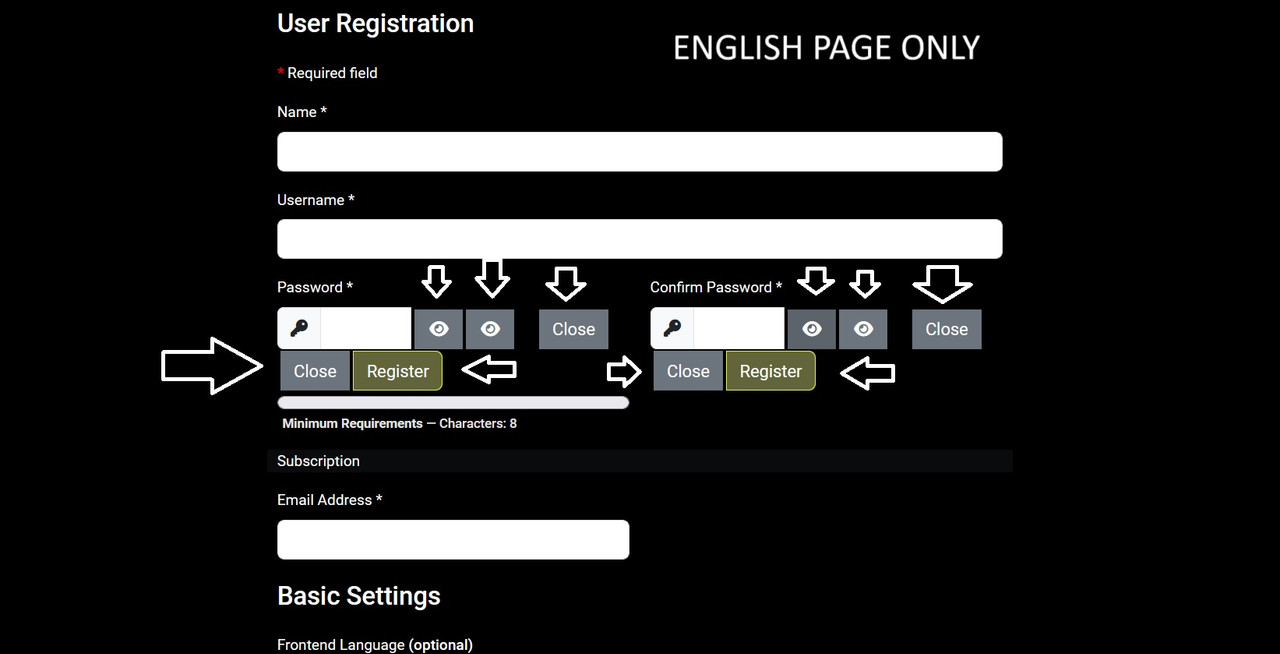Click the 'Password *' label
Viewport: 1280px width, 654px height.
(315, 287)
